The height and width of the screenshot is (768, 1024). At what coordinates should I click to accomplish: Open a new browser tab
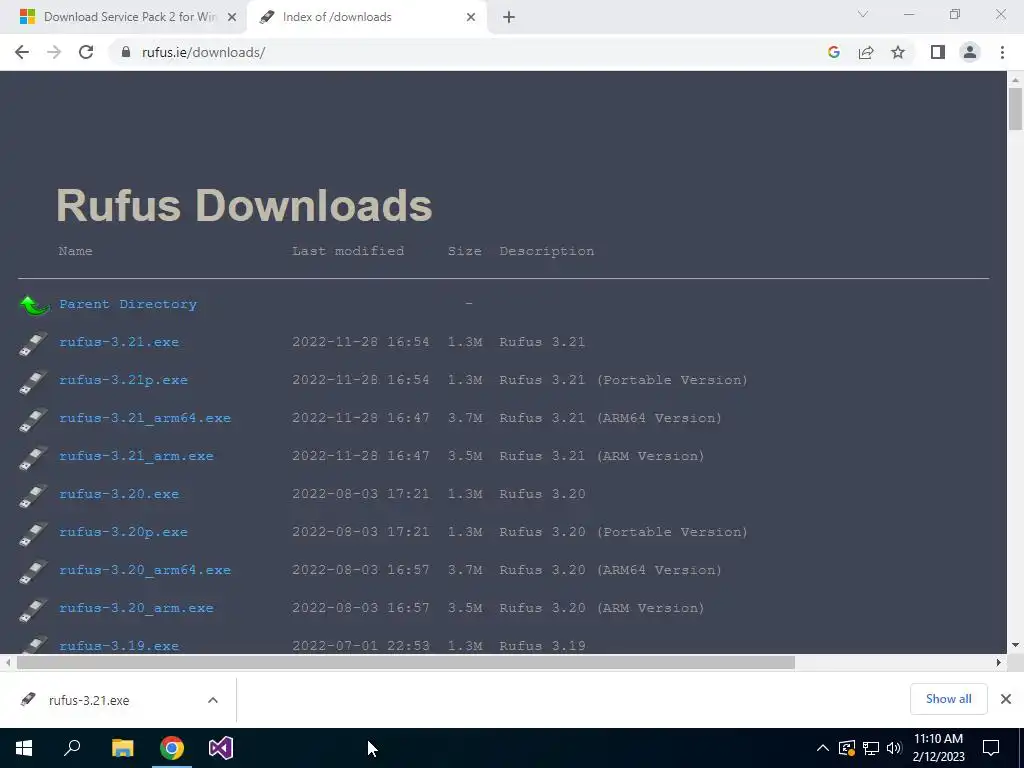509,17
